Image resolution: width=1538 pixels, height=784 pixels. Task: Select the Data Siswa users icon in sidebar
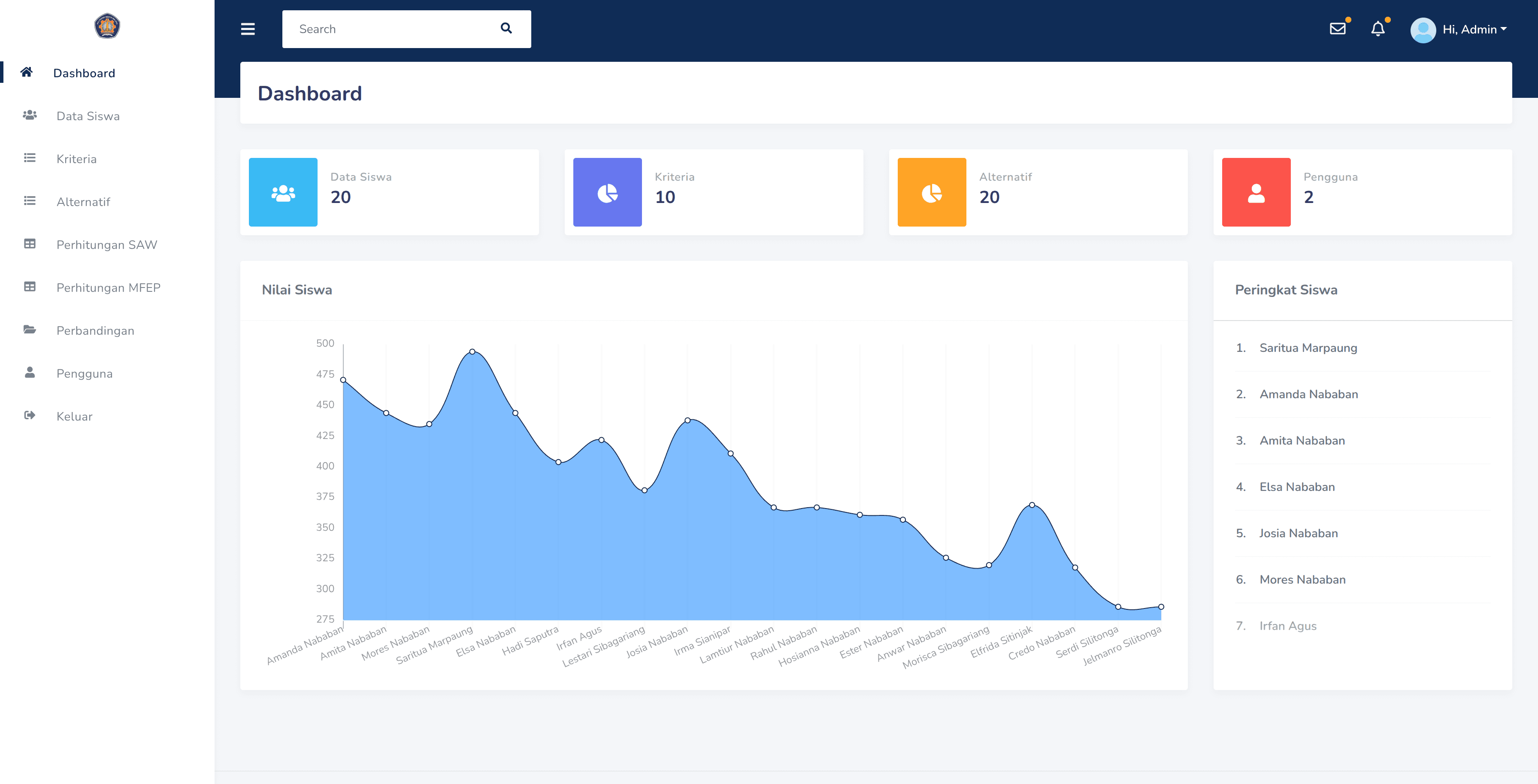[30, 115]
